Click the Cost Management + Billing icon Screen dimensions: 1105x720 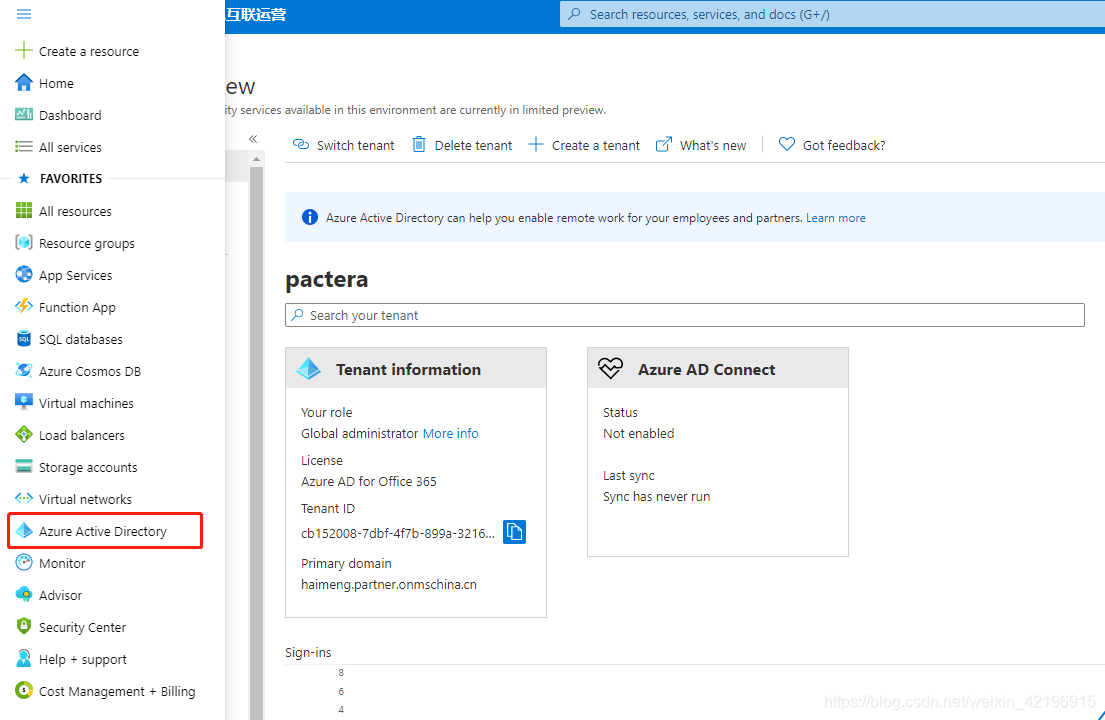click(x=23, y=690)
